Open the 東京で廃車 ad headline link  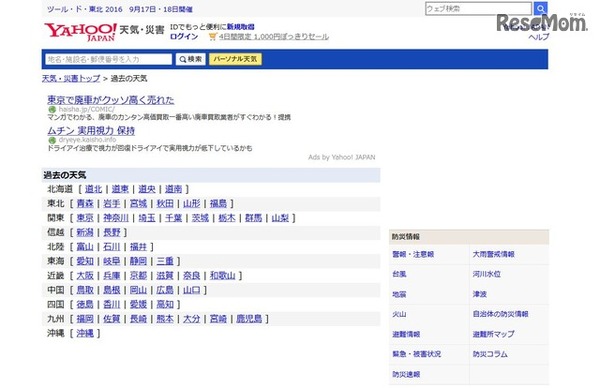point(111,100)
